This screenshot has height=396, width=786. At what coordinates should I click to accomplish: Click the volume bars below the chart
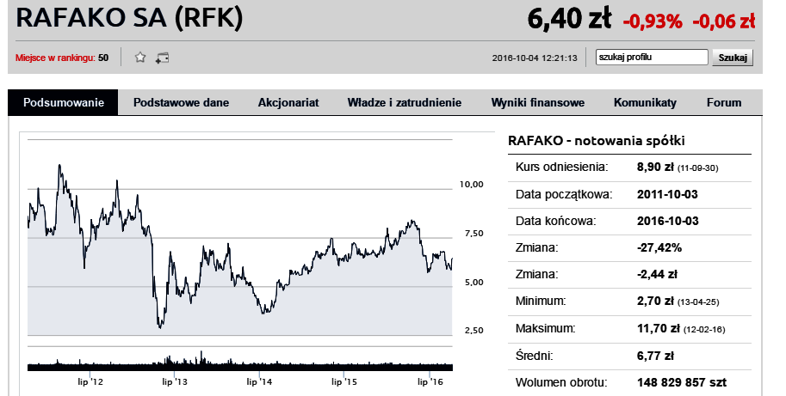click(240, 362)
